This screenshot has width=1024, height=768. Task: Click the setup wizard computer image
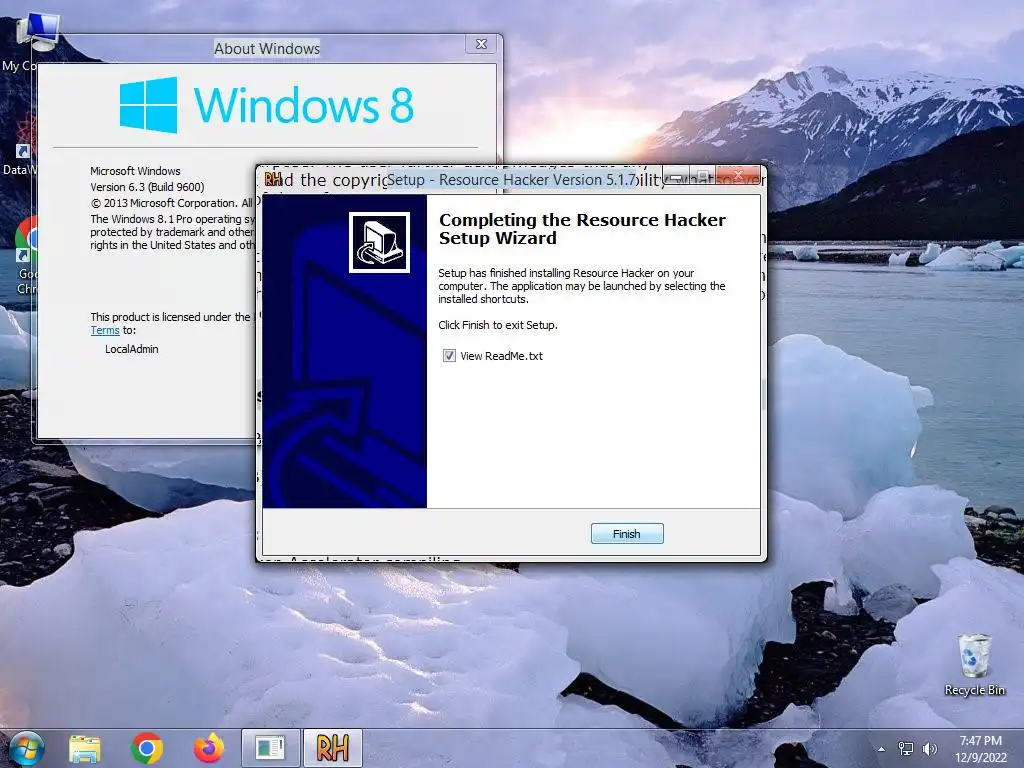(379, 242)
